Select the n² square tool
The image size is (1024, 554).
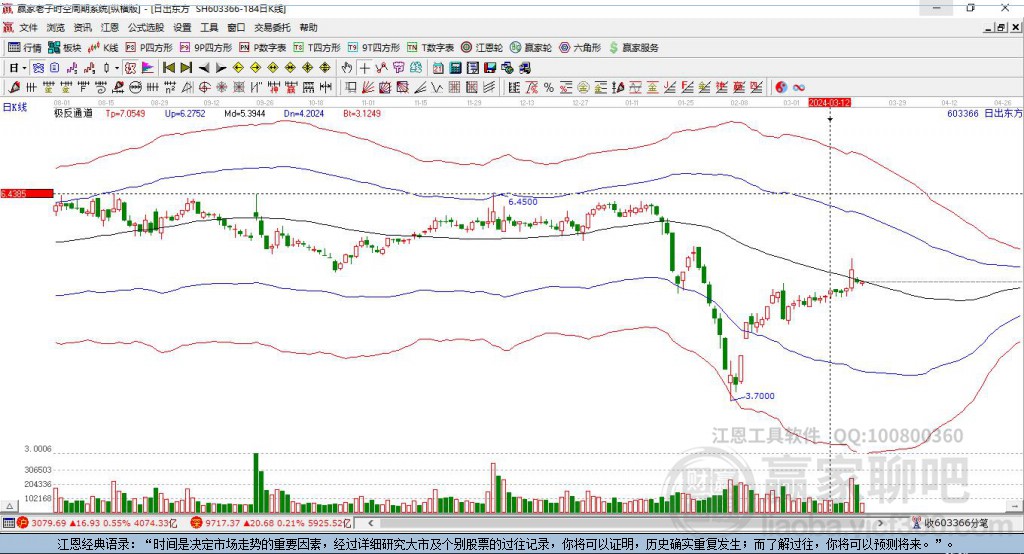(x=170, y=88)
